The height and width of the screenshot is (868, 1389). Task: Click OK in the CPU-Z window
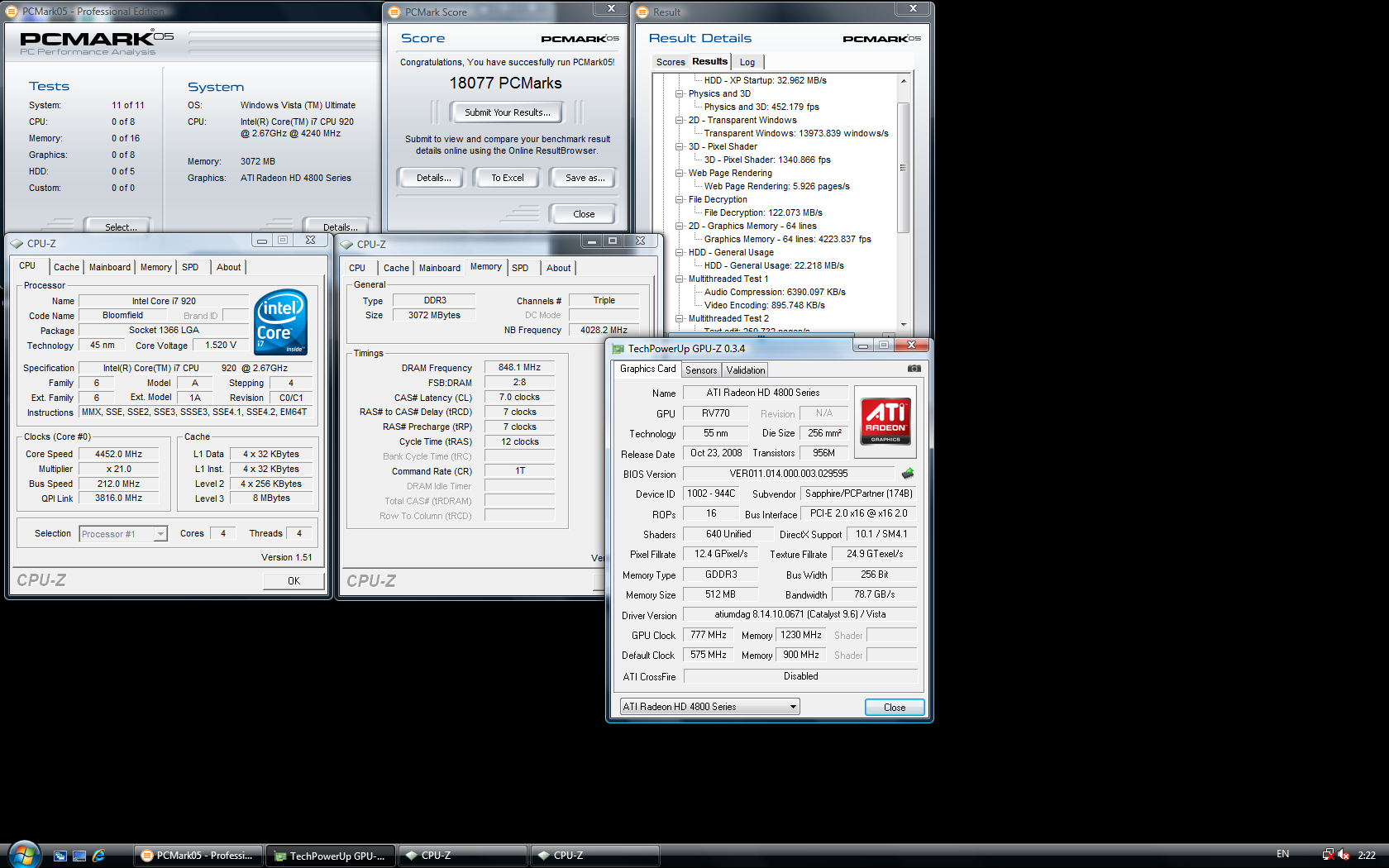pyautogui.click(x=294, y=581)
